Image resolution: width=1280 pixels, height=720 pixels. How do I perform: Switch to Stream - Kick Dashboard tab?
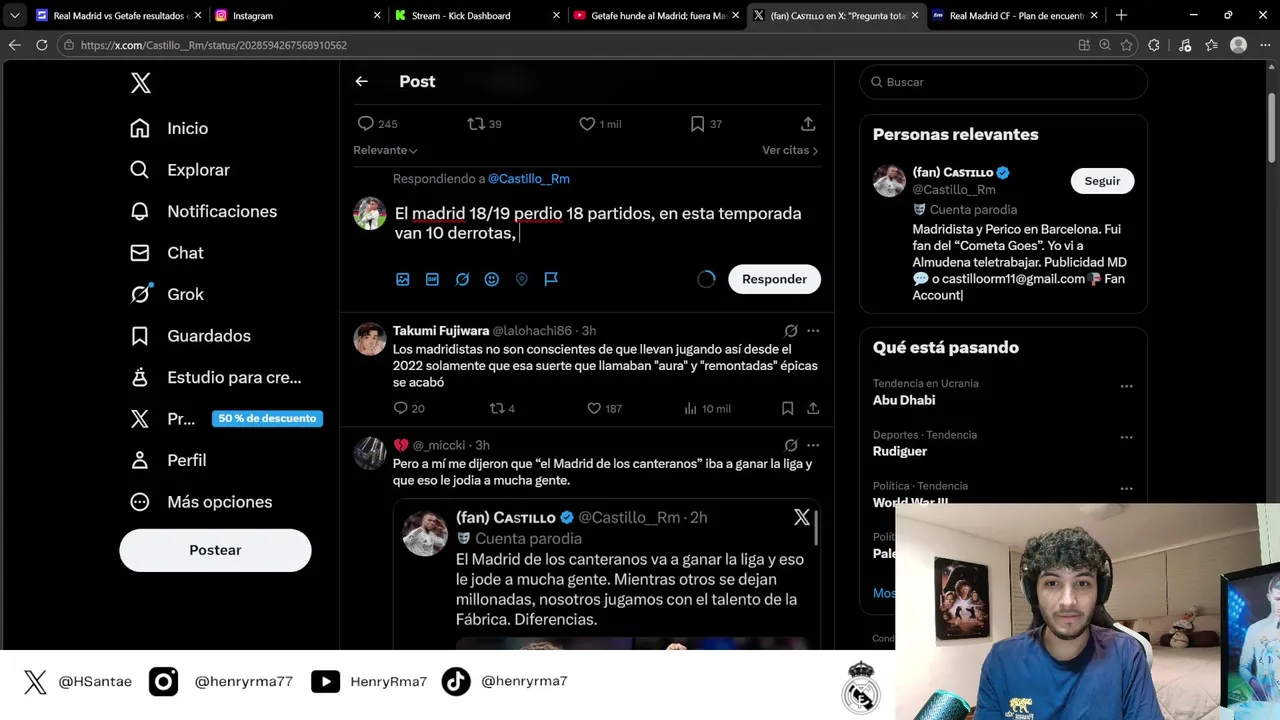tap(477, 15)
